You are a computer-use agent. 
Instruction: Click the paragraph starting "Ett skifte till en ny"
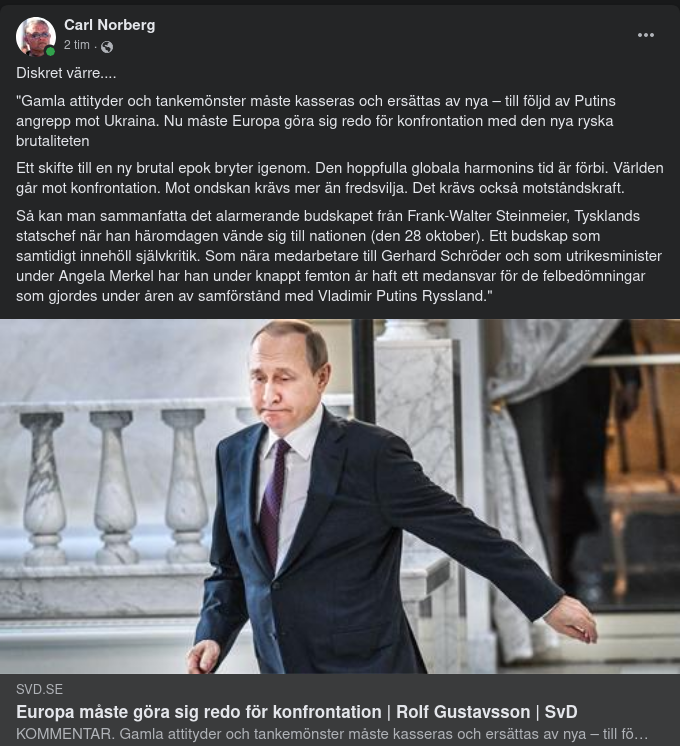point(340,177)
